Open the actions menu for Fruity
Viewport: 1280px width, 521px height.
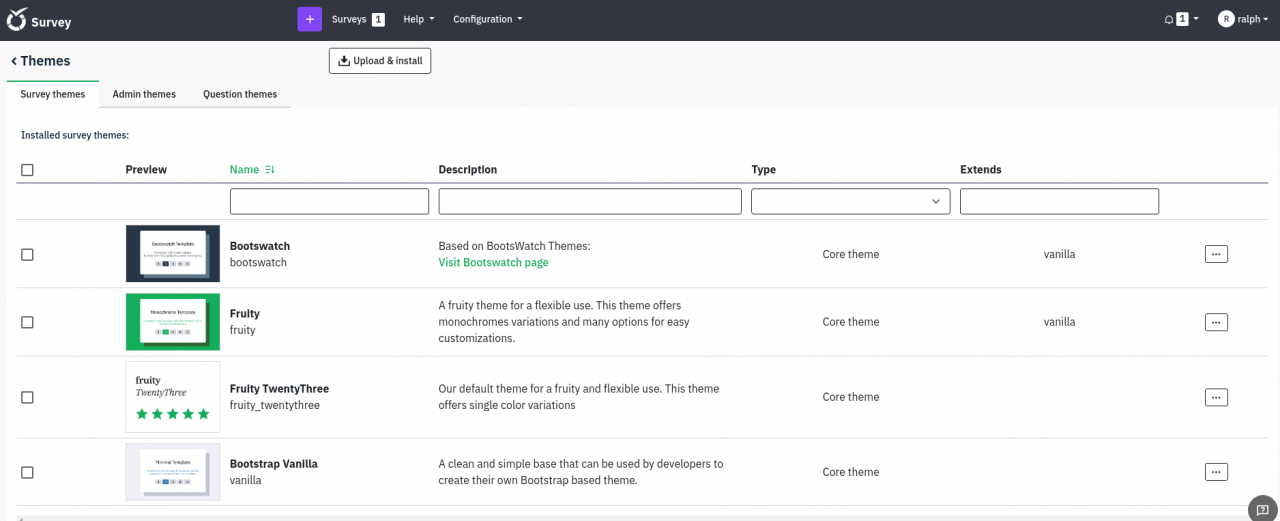coord(1216,322)
